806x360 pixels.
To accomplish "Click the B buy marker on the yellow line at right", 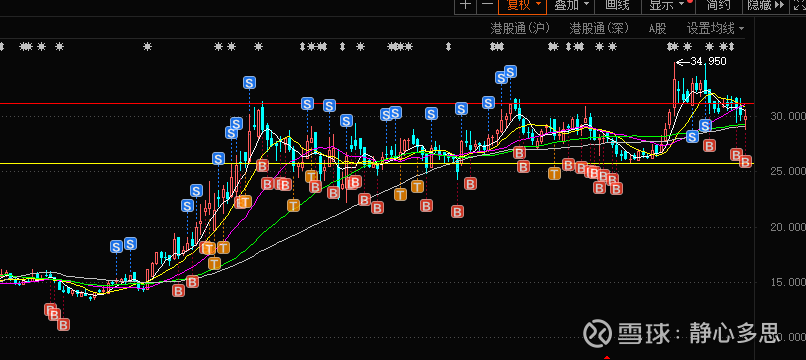I will point(745,162).
